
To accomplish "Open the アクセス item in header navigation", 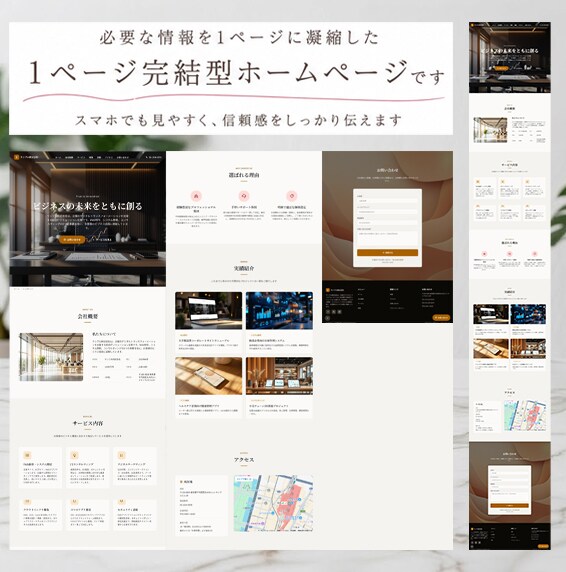I will click(109, 158).
